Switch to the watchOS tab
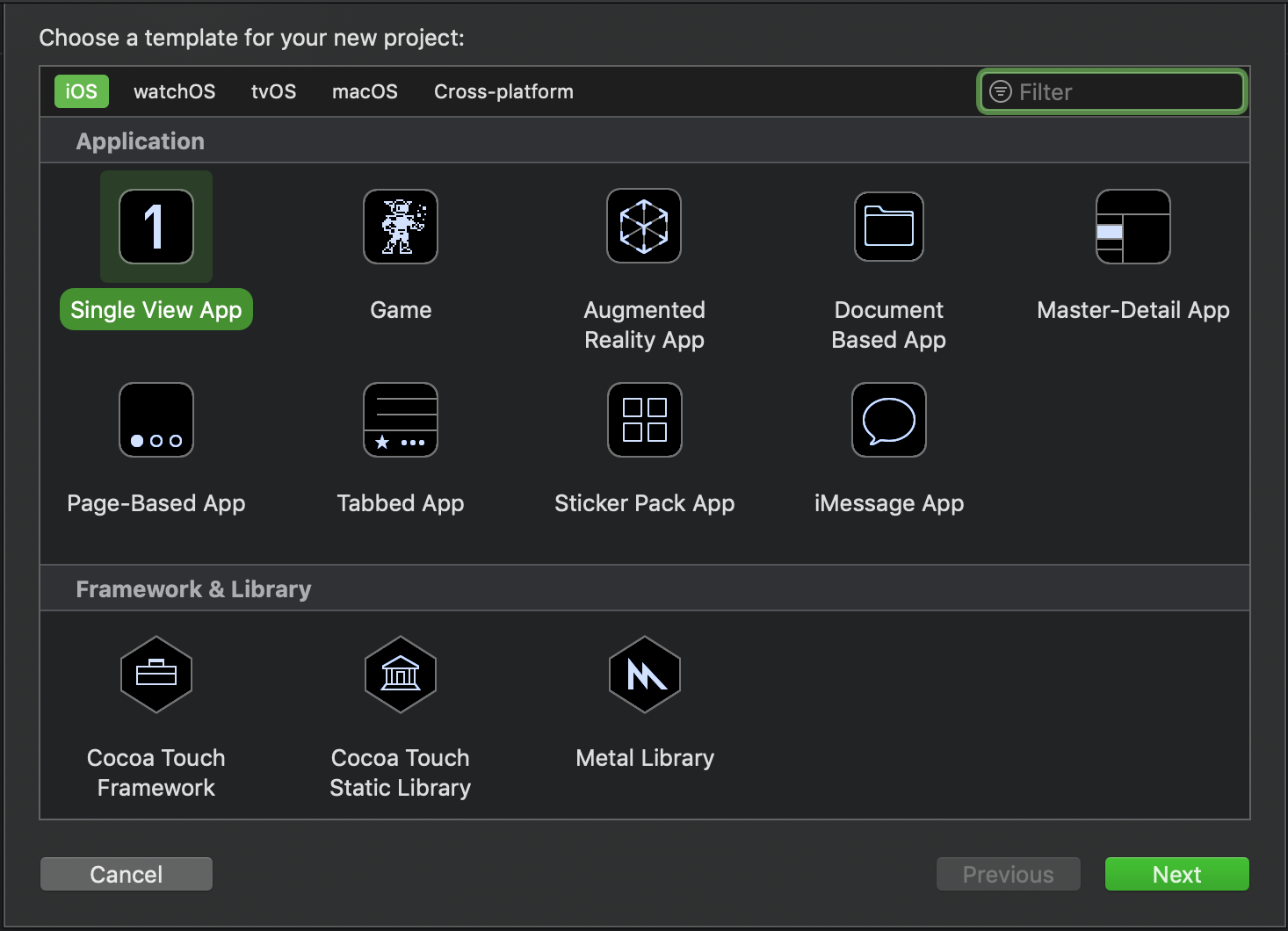This screenshot has width=1288, height=931. tap(174, 90)
